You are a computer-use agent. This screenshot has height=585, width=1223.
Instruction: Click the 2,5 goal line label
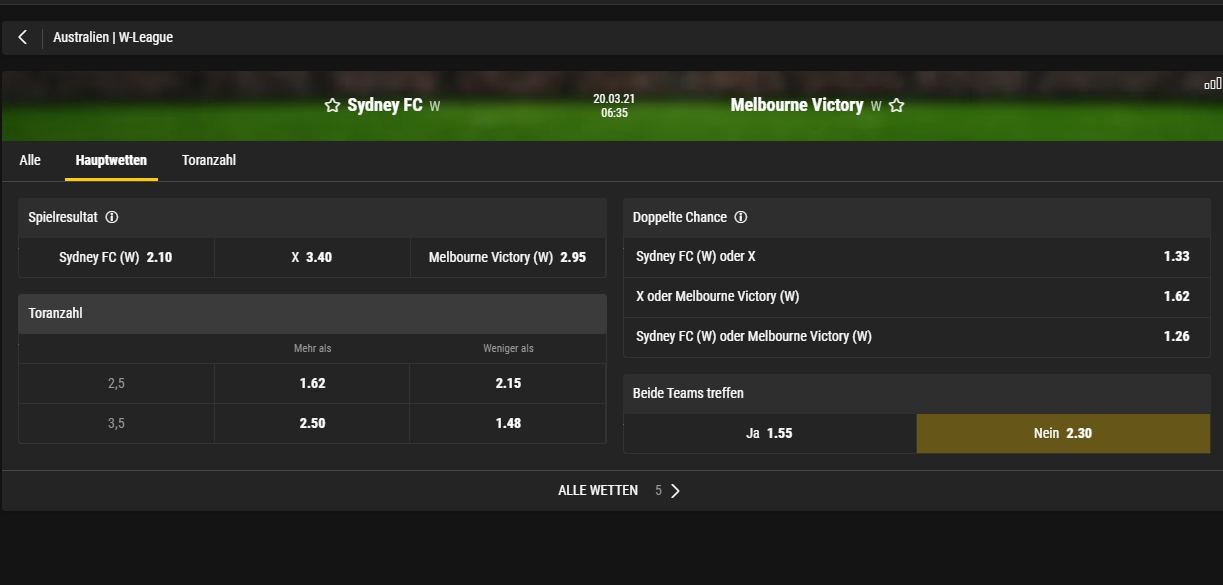pyautogui.click(x=116, y=383)
